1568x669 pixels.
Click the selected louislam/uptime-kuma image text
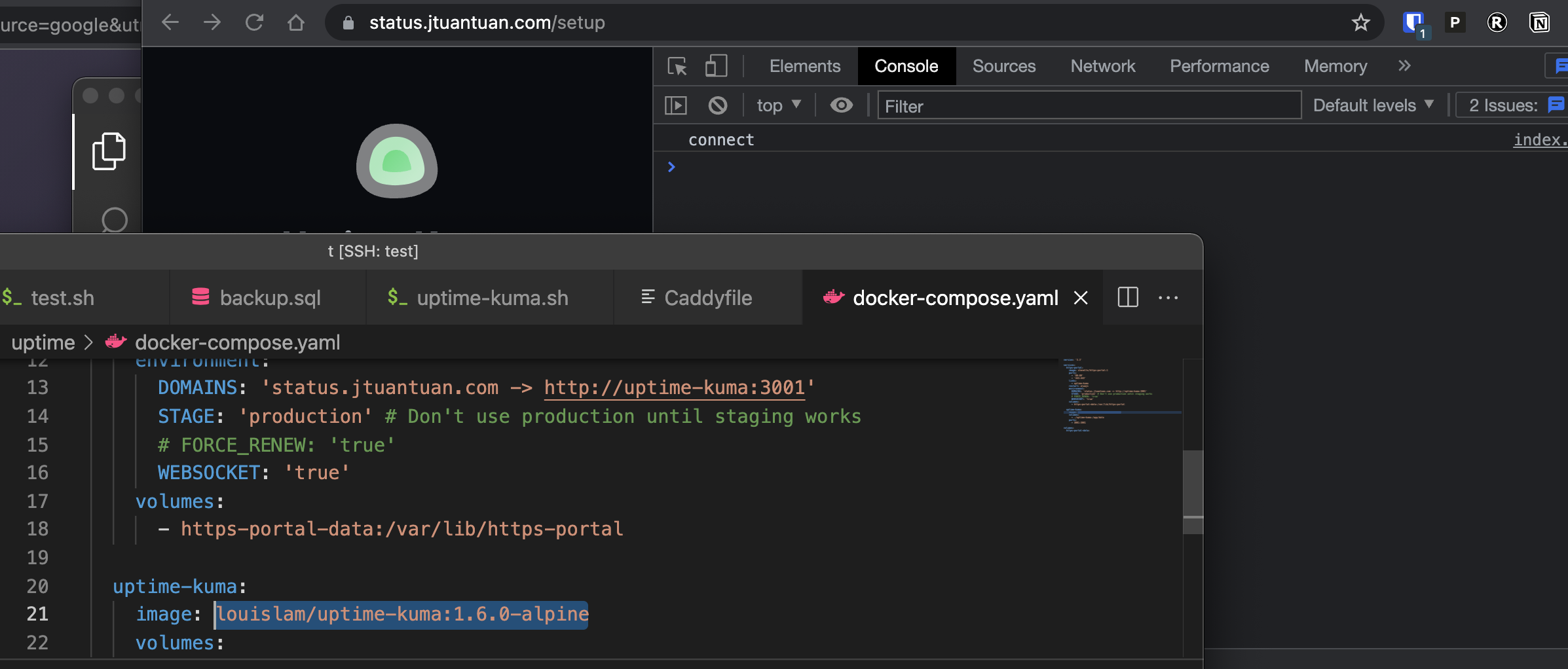pyautogui.click(x=402, y=614)
